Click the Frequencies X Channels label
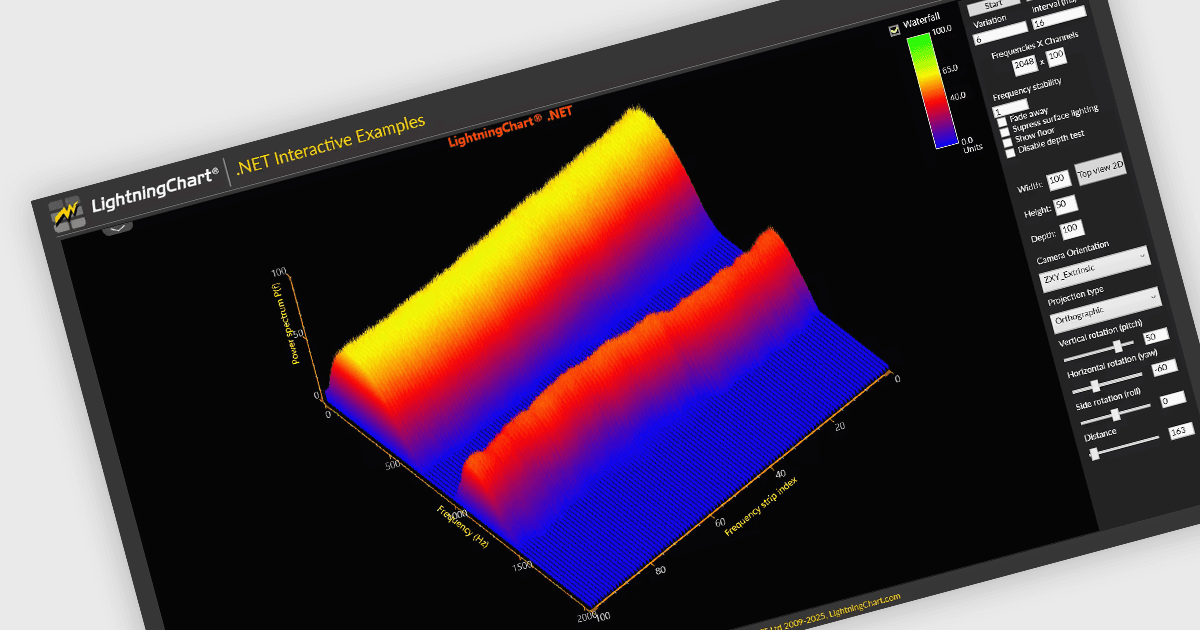This screenshot has width=1200, height=630. click(x=1034, y=45)
